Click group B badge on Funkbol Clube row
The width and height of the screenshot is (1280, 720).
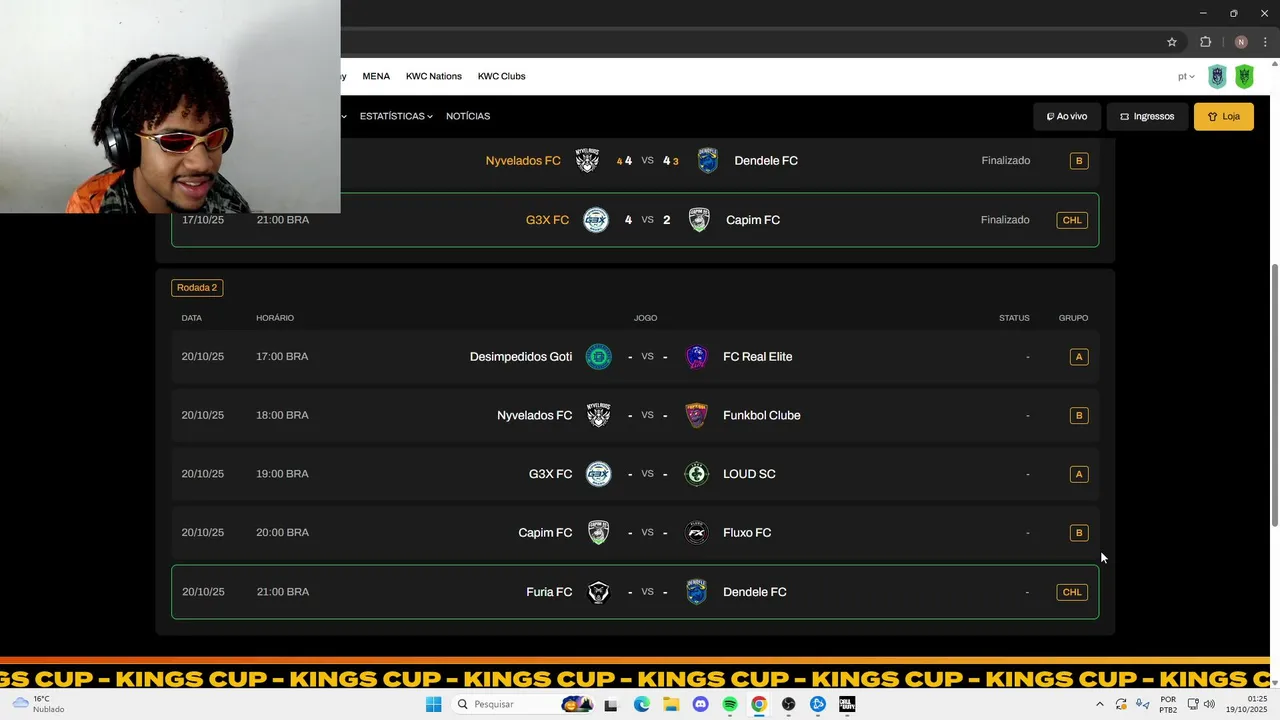click(x=1078, y=415)
